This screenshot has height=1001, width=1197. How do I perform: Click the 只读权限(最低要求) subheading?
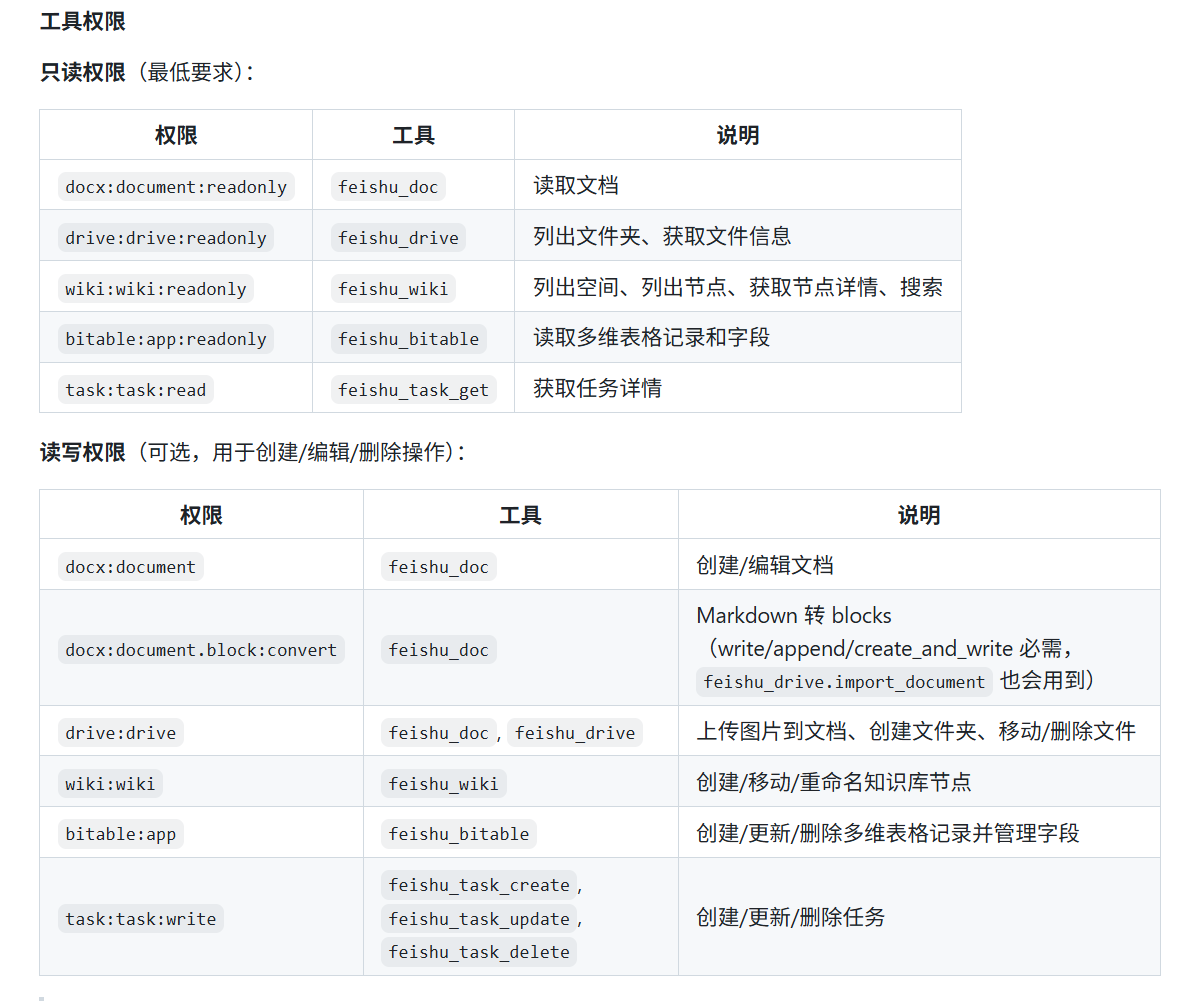[147, 73]
